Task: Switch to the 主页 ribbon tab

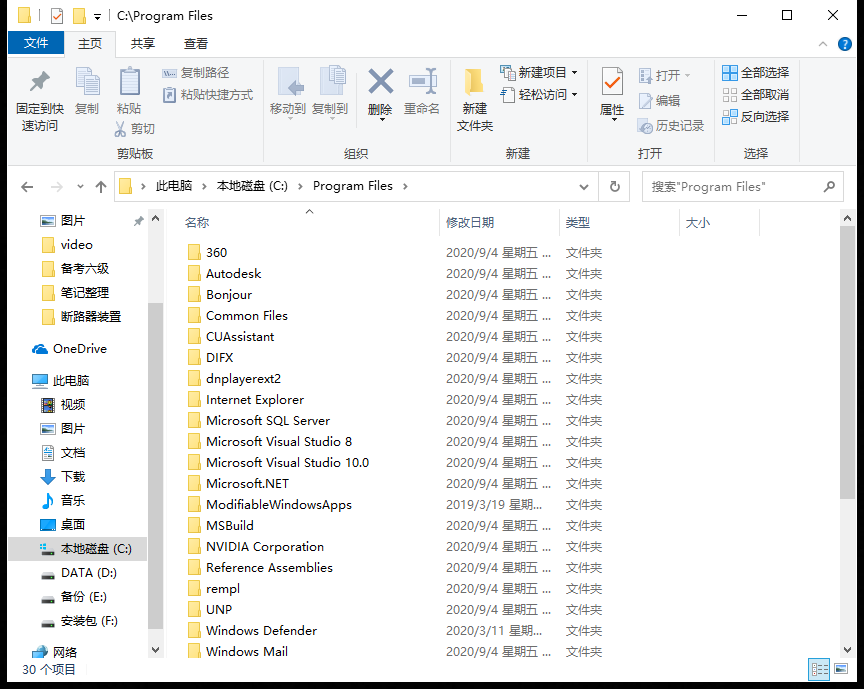Action: [x=90, y=44]
